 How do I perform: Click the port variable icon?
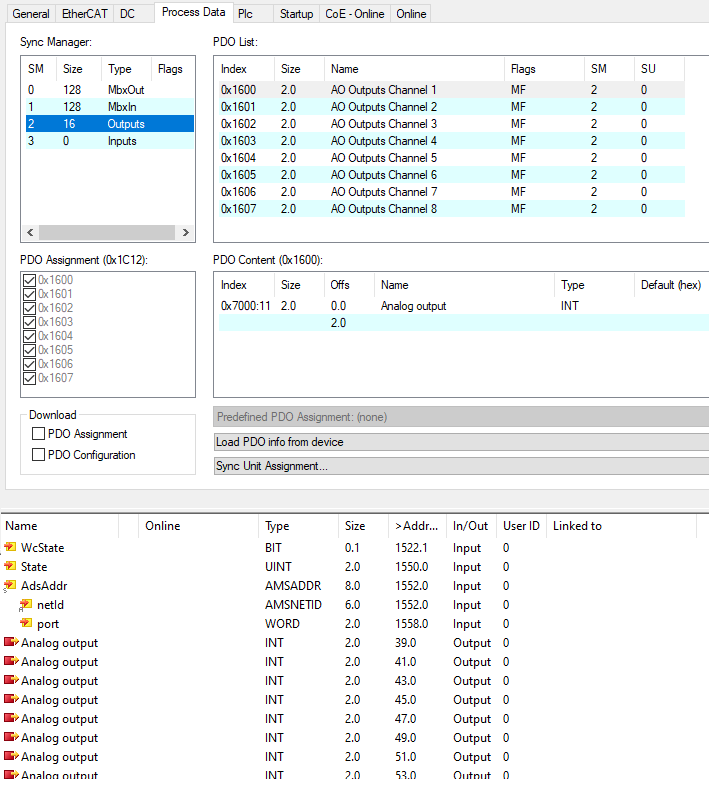pos(26,623)
